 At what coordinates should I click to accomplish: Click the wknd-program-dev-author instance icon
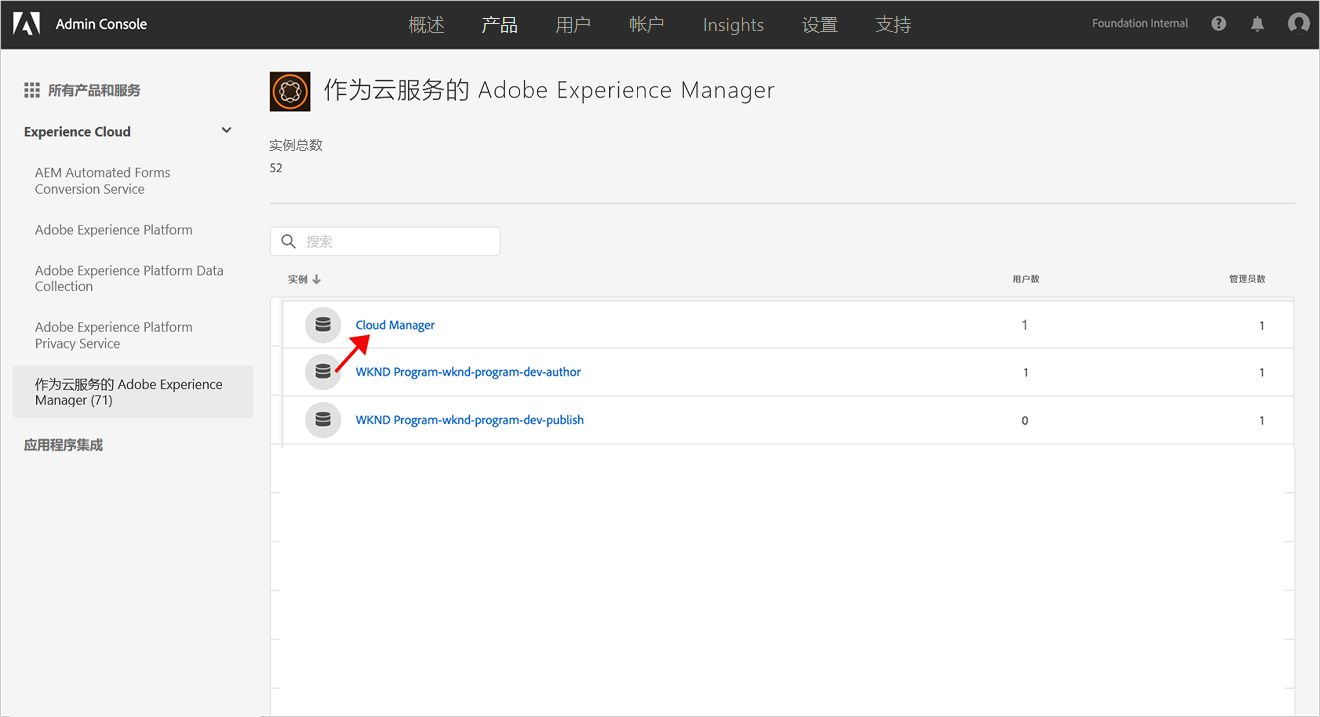[x=322, y=372]
